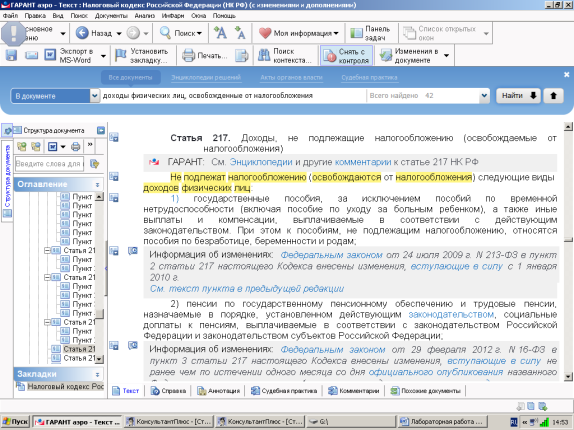
Task: Increase the font size with the A-plus icon
Action: [x=220, y=33]
